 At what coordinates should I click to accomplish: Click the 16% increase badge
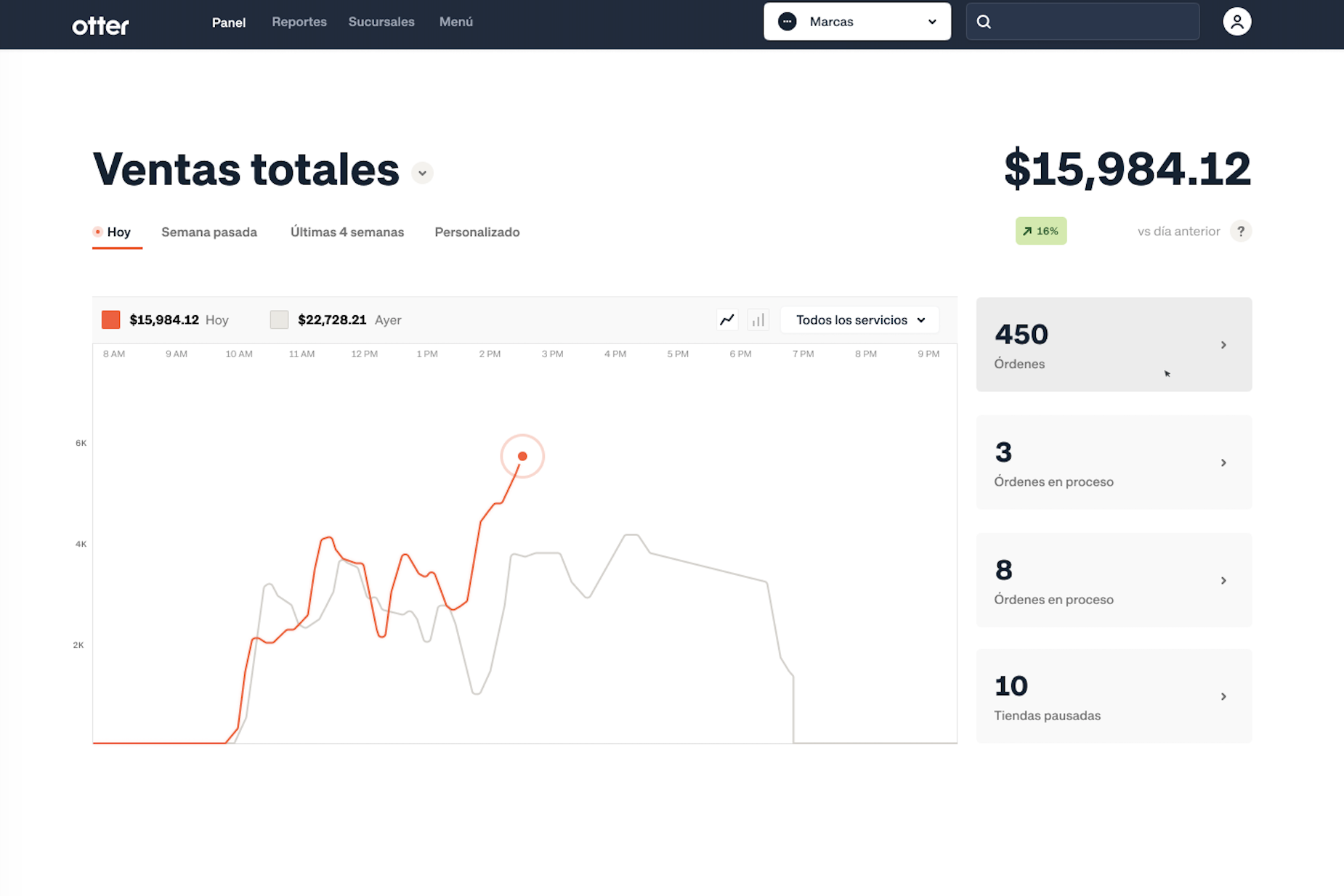(1040, 231)
